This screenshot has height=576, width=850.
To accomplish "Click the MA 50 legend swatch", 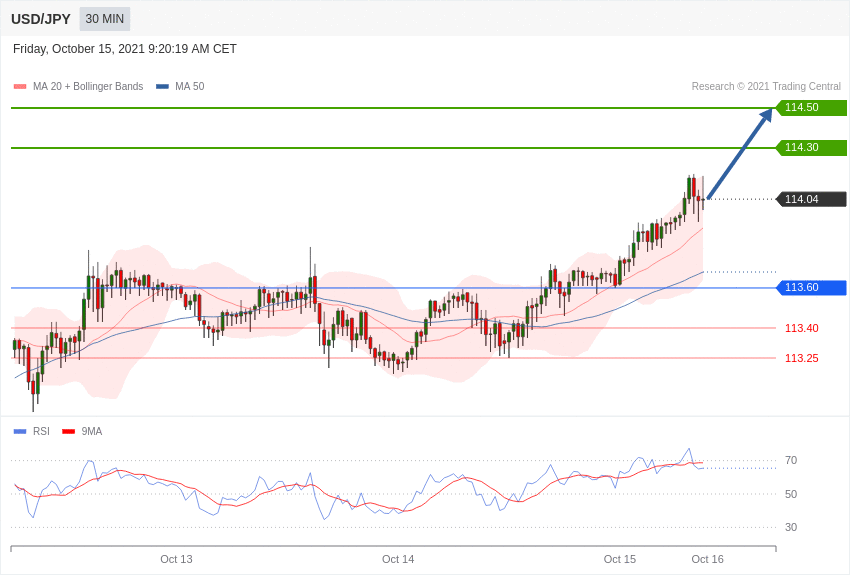I will 162,87.
